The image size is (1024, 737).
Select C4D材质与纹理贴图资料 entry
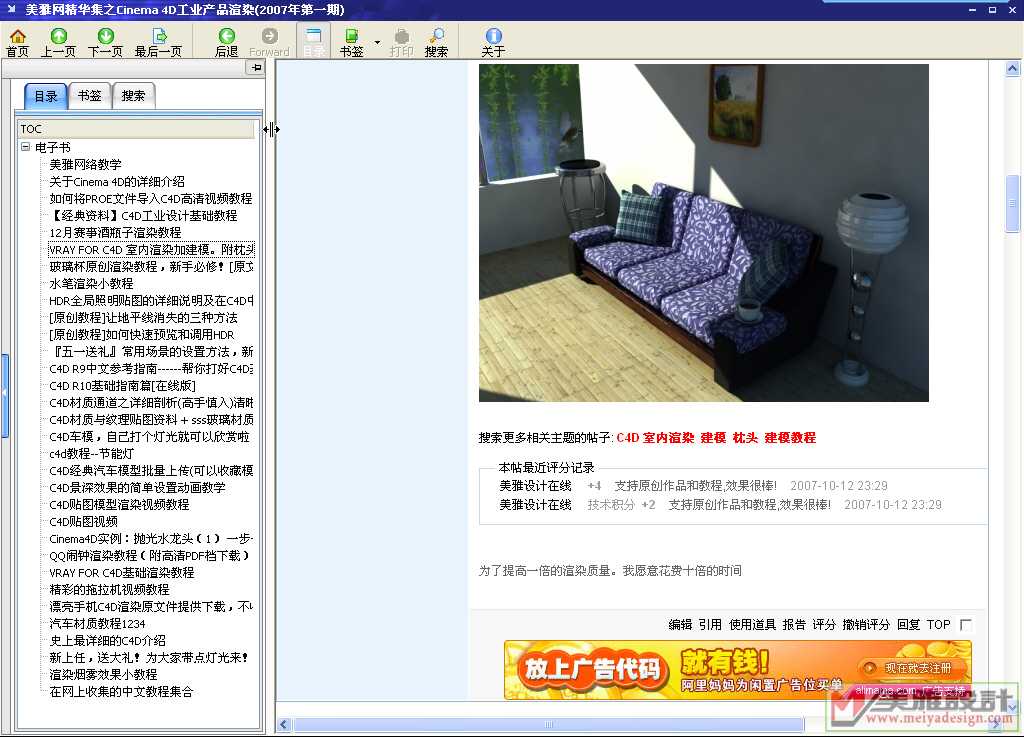click(152, 419)
